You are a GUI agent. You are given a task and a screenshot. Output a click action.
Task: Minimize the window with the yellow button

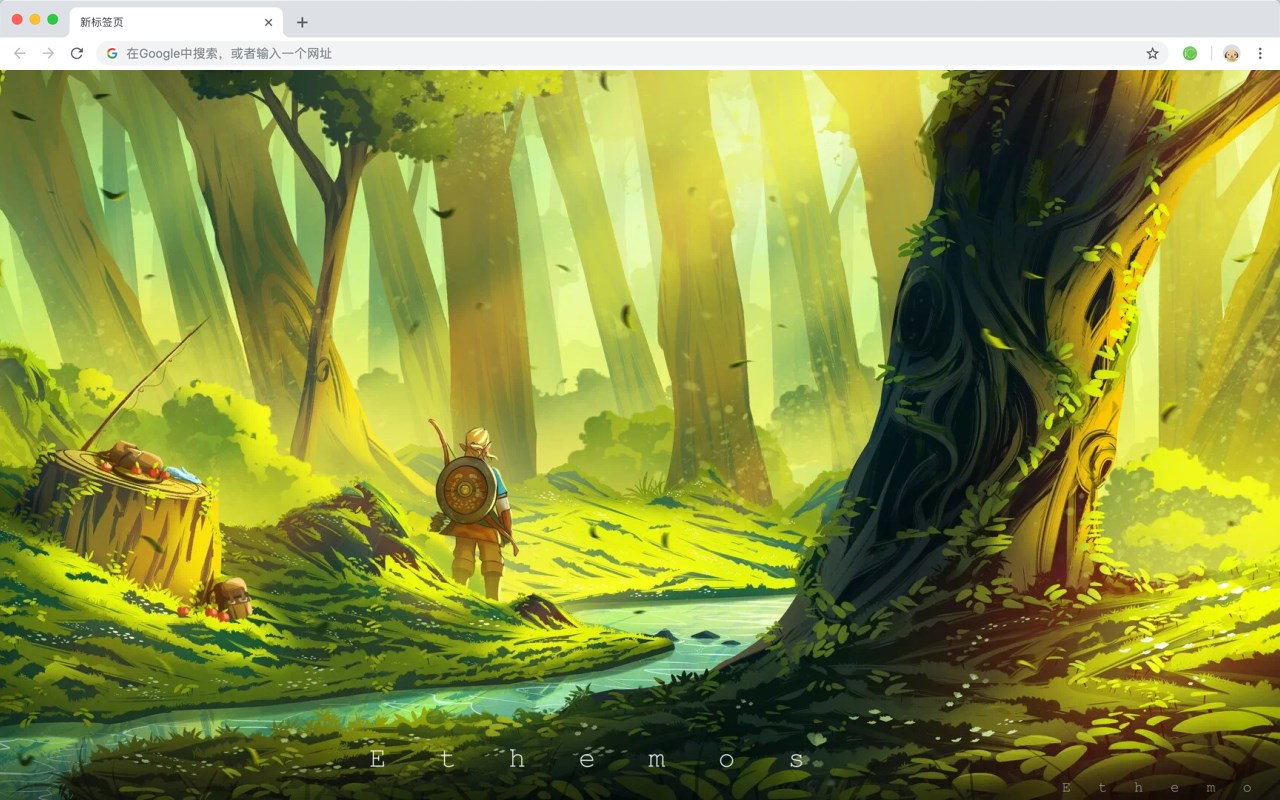[35, 19]
